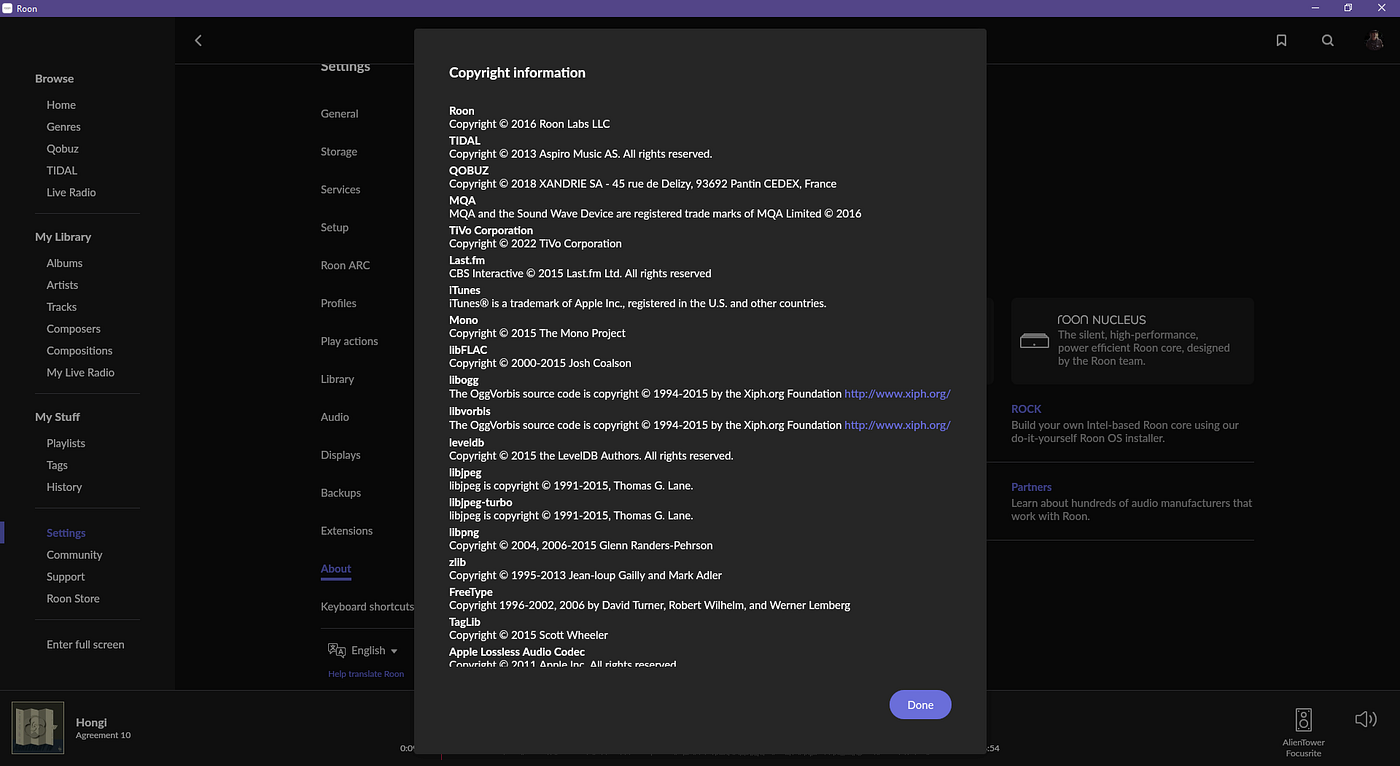Switch to the Backups settings tab
Image resolution: width=1400 pixels, height=766 pixels.
340,494
